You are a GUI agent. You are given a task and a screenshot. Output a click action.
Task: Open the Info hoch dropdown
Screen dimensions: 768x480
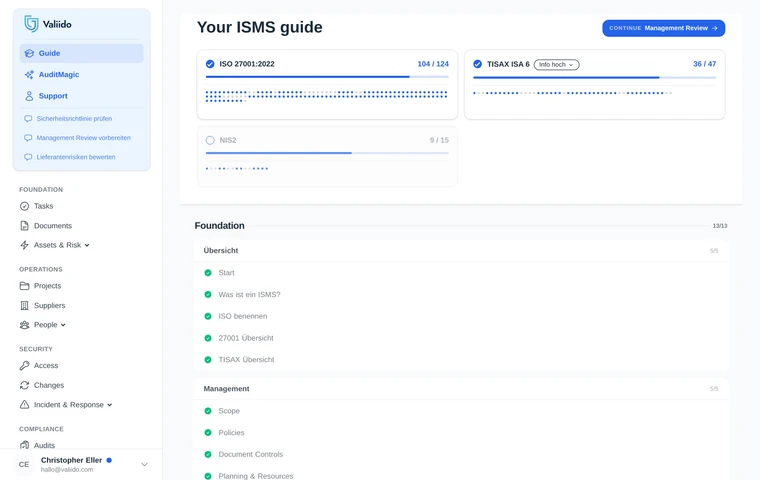556,65
